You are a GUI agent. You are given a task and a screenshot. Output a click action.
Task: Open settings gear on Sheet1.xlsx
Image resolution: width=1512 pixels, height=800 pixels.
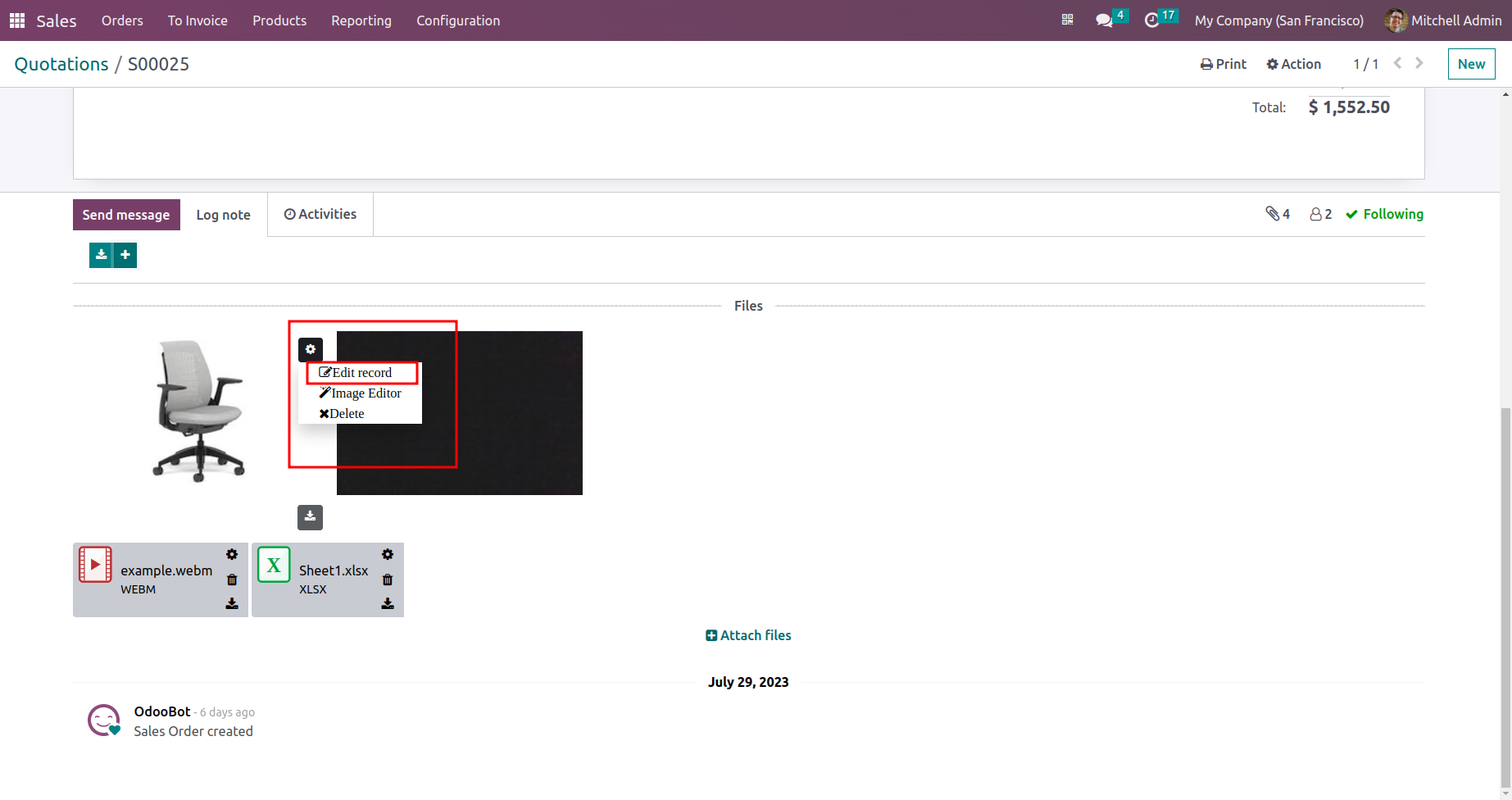click(388, 554)
